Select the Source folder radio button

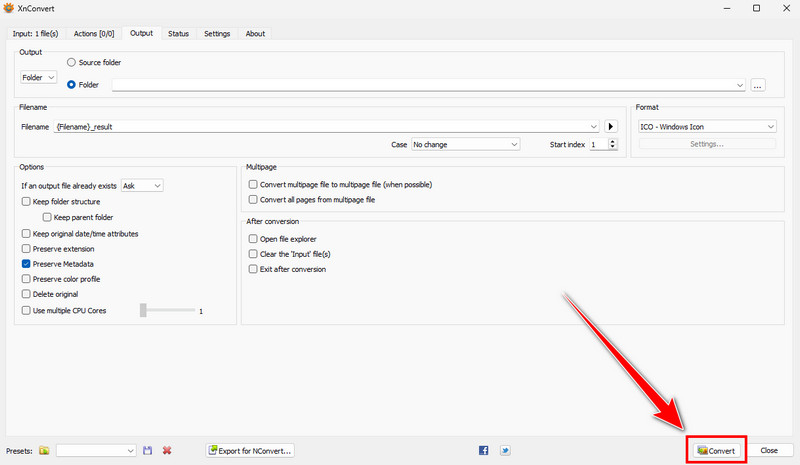click(72, 63)
